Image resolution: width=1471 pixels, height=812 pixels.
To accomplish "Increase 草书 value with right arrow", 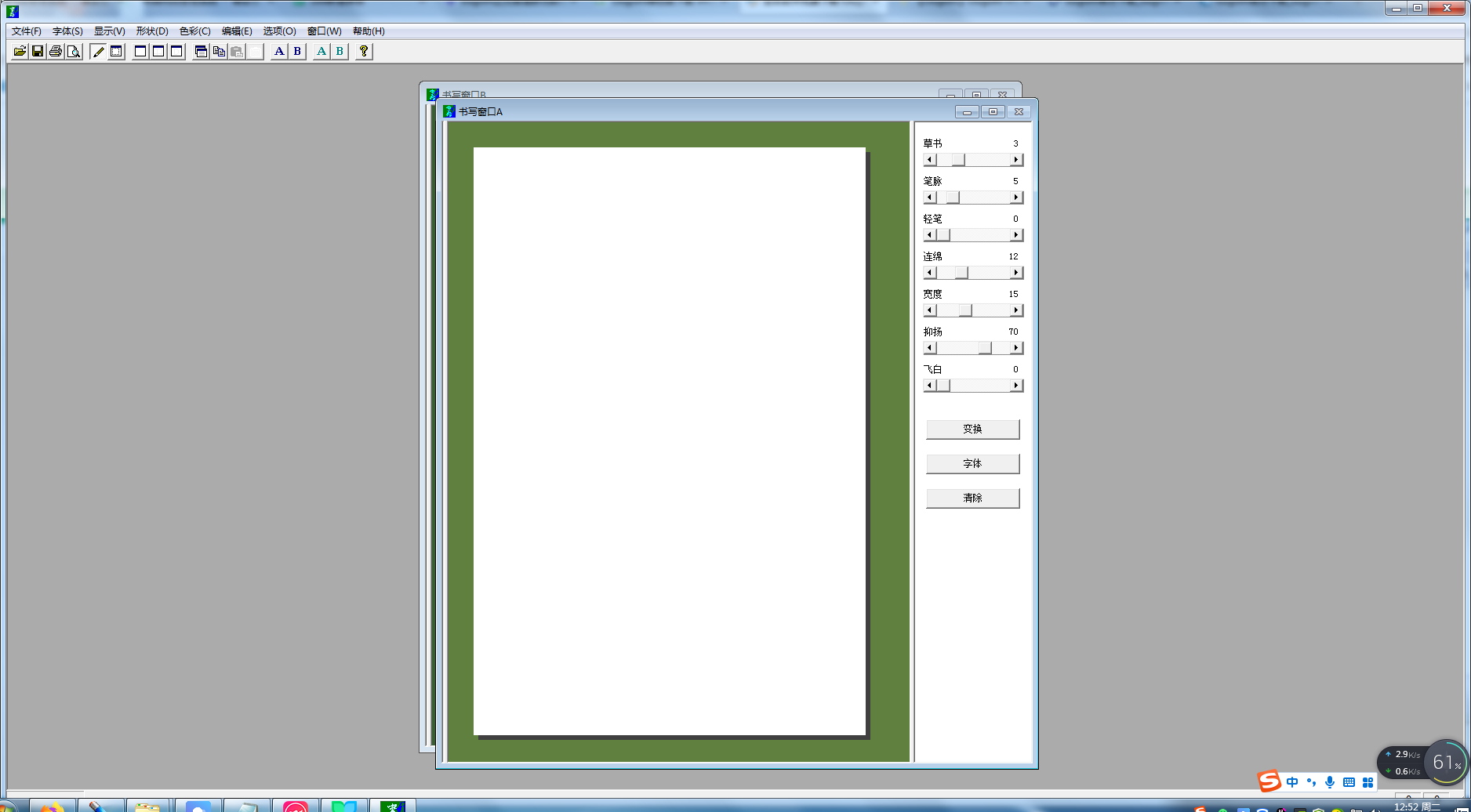I will [1016, 160].
